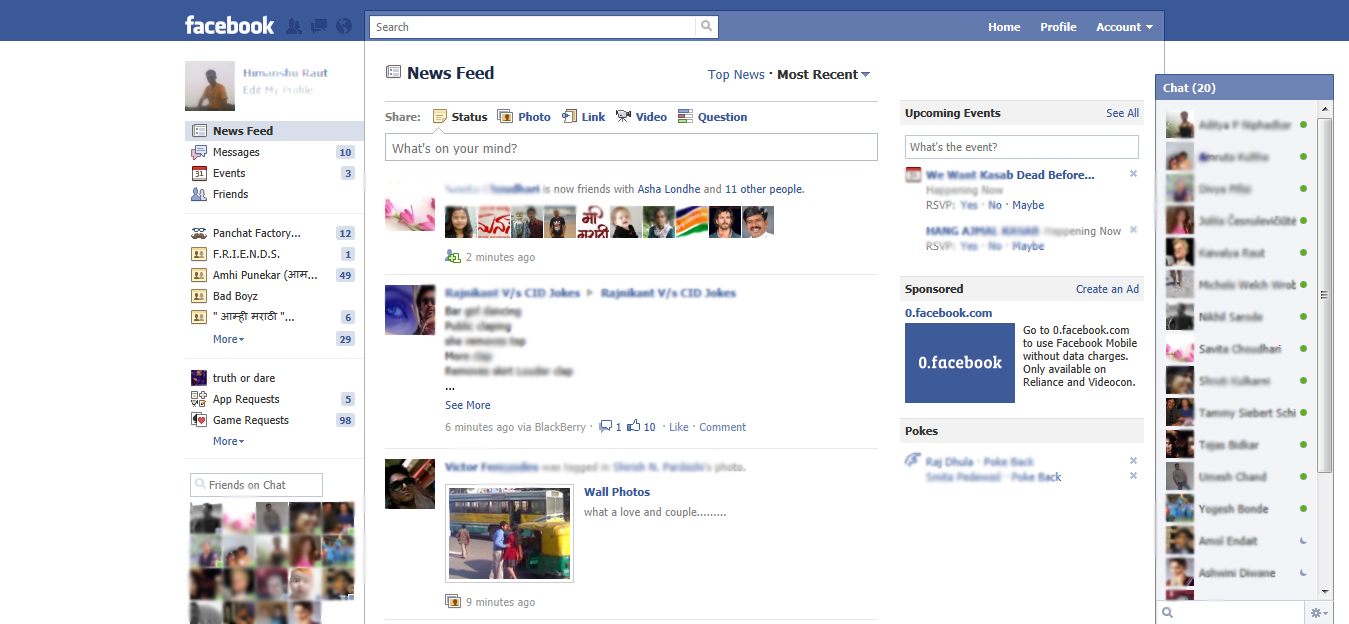Viewport: 1349px width, 624px height.
Task: Click the What's on your mind field
Action: point(632,146)
